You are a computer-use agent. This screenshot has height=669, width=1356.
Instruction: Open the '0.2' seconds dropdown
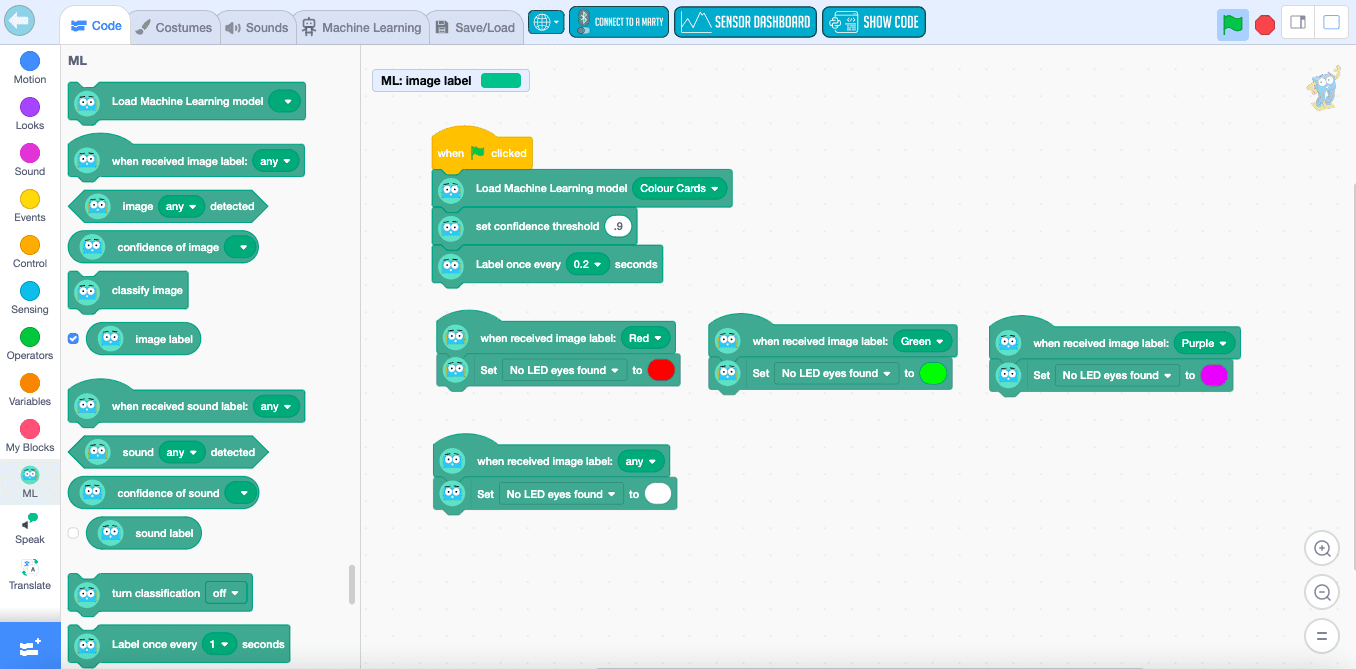(x=587, y=265)
